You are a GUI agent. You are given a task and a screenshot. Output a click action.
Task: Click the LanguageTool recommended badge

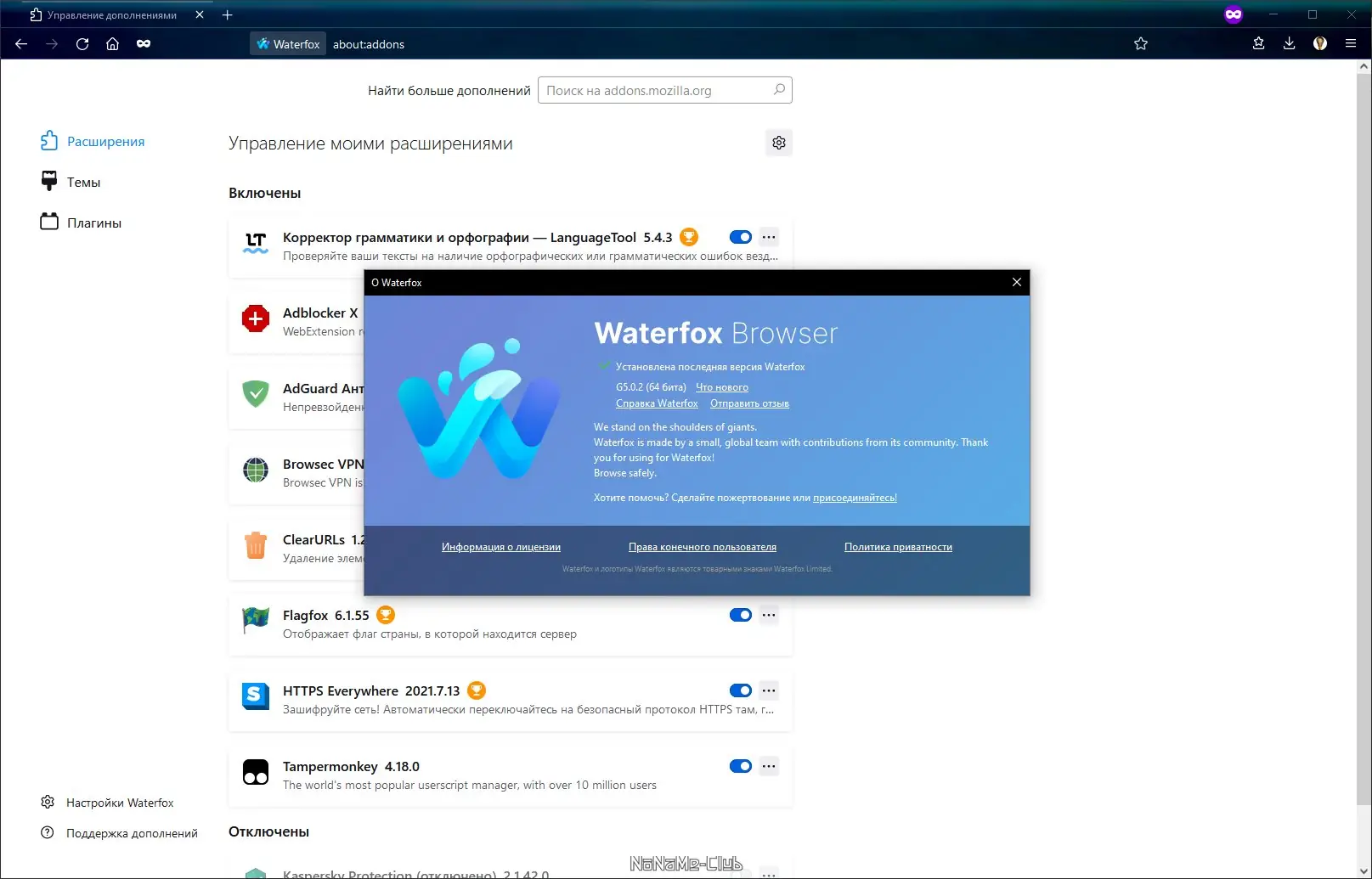(689, 237)
